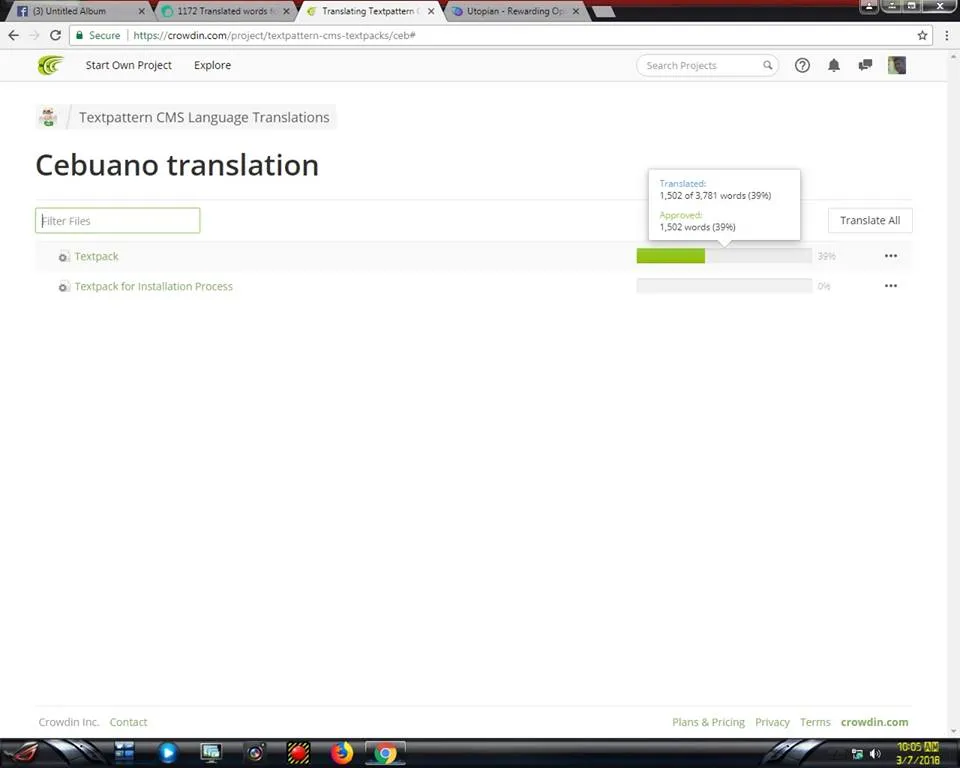Image resolution: width=960 pixels, height=768 pixels.
Task: Open the Contact footer link
Action: coord(129,722)
